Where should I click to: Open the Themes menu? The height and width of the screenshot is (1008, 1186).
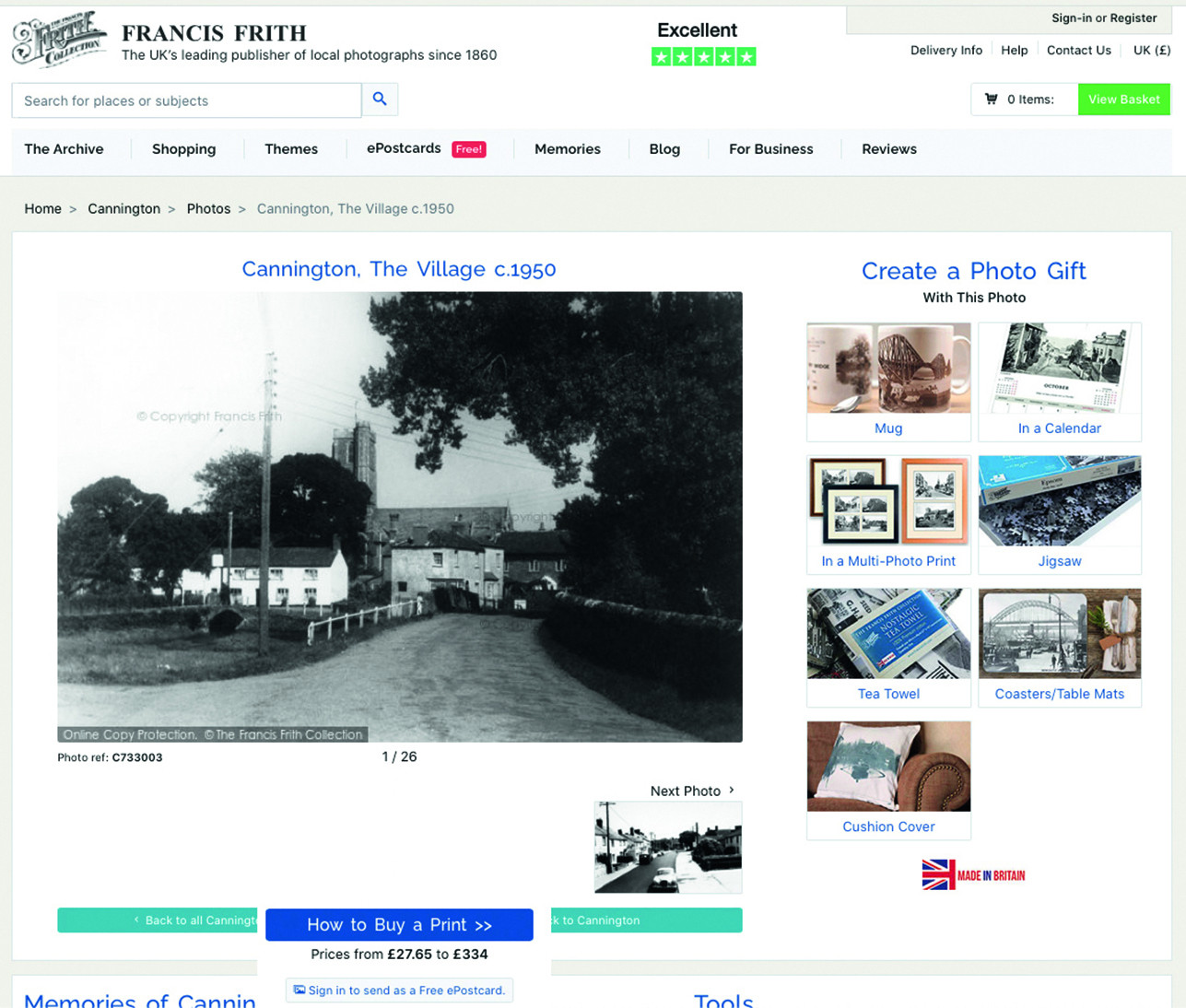coord(291,149)
